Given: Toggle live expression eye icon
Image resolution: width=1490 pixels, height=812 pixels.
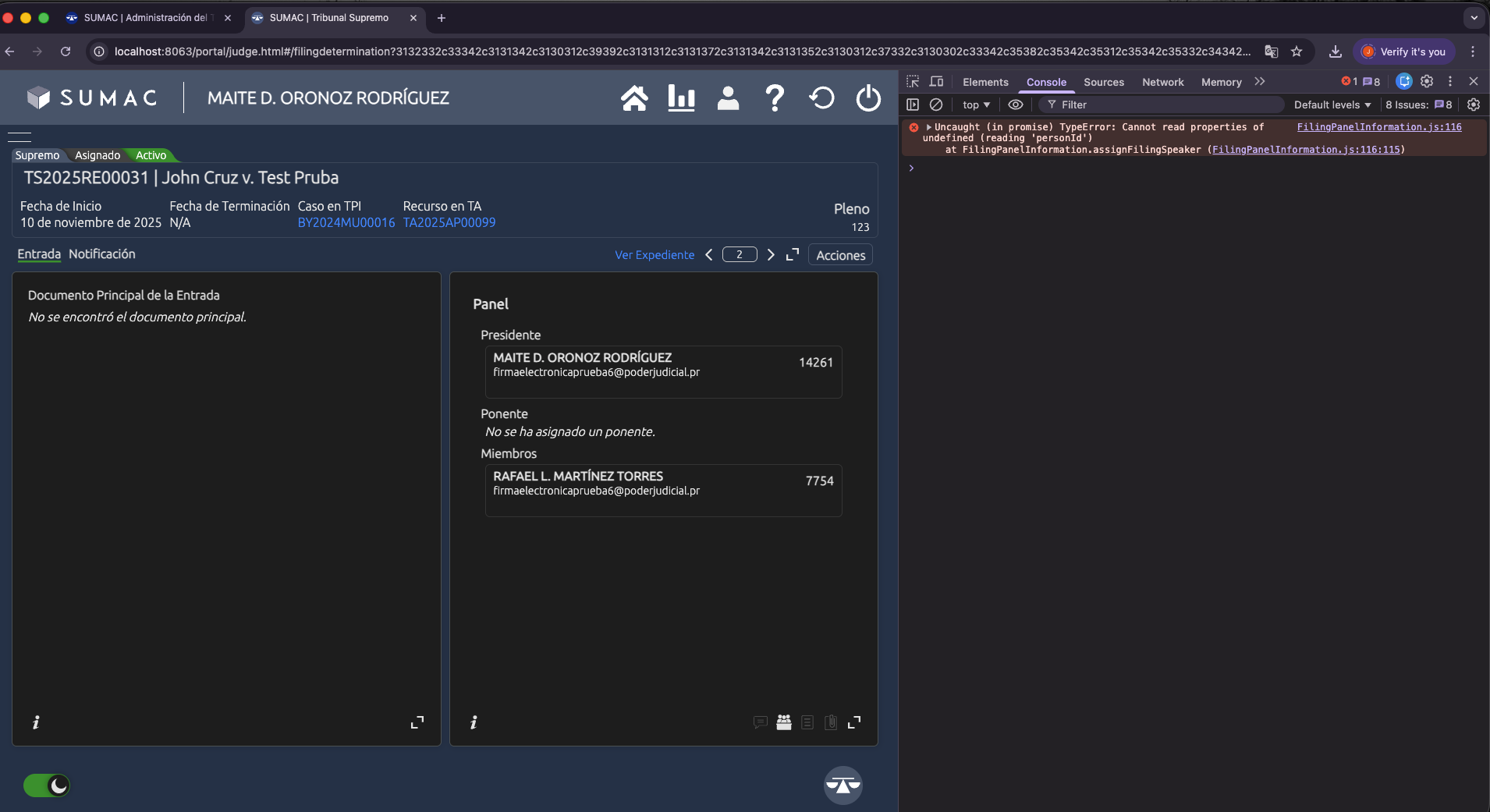Looking at the screenshot, I should [x=1015, y=105].
